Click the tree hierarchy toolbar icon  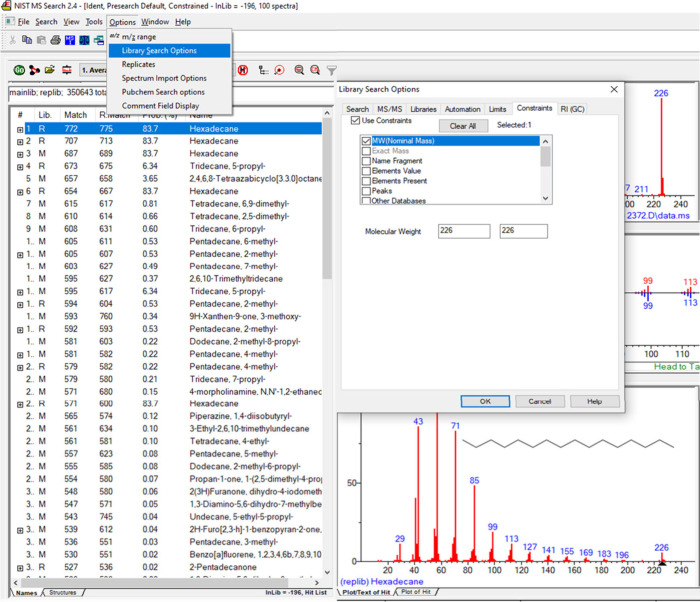[263, 70]
